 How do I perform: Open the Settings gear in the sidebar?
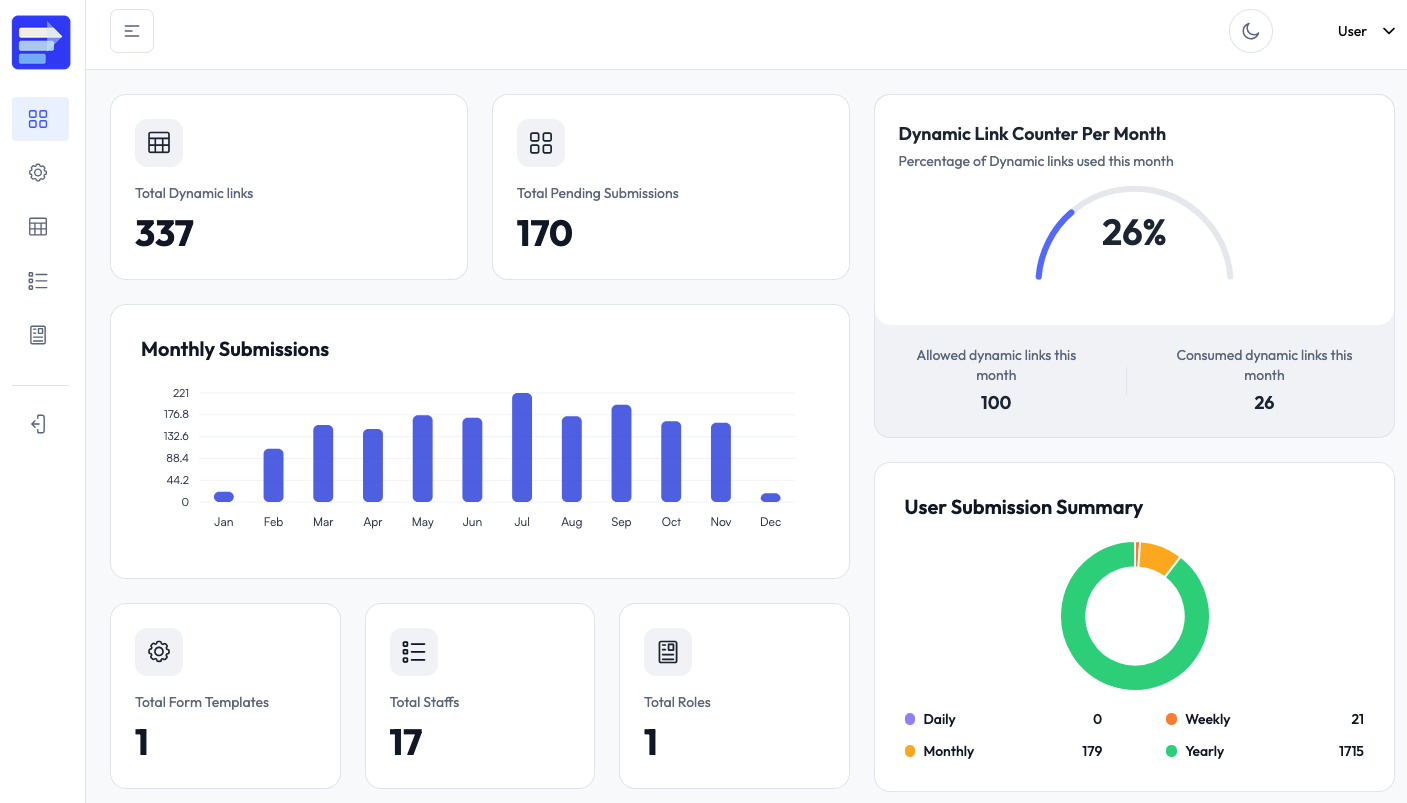pos(38,172)
